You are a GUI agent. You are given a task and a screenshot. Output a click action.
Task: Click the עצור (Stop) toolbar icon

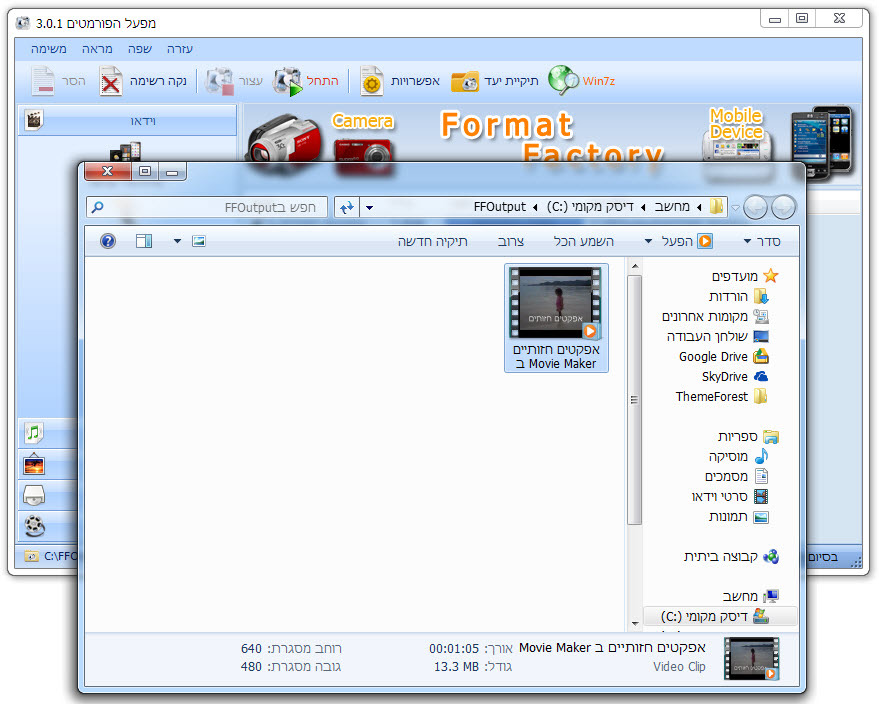[219, 81]
